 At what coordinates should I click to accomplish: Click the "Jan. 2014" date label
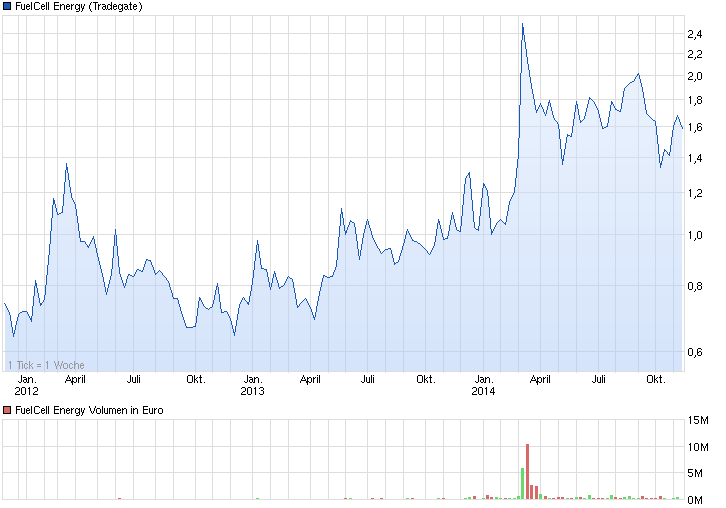pos(483,385)
